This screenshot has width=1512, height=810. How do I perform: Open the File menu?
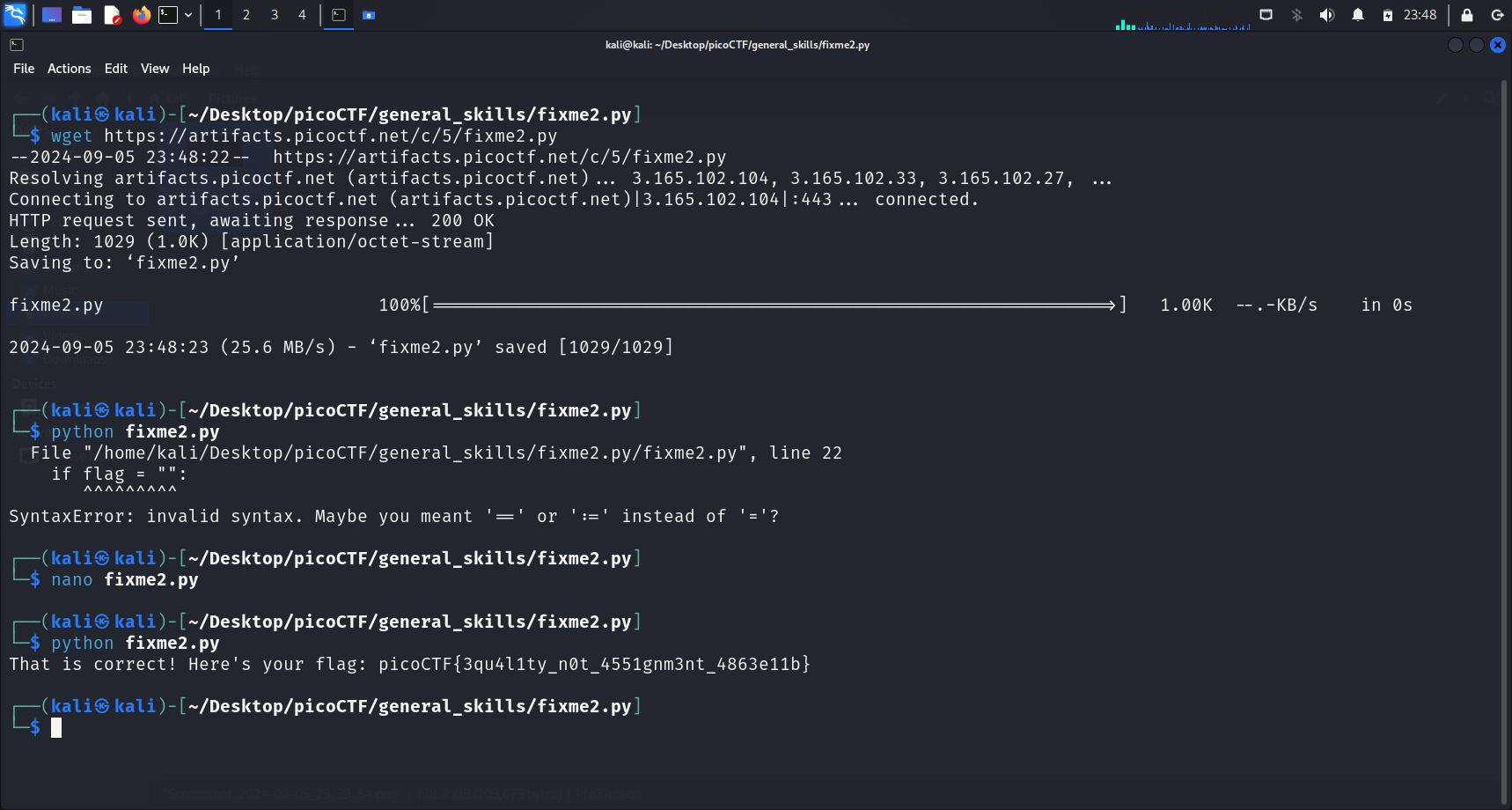24,69
